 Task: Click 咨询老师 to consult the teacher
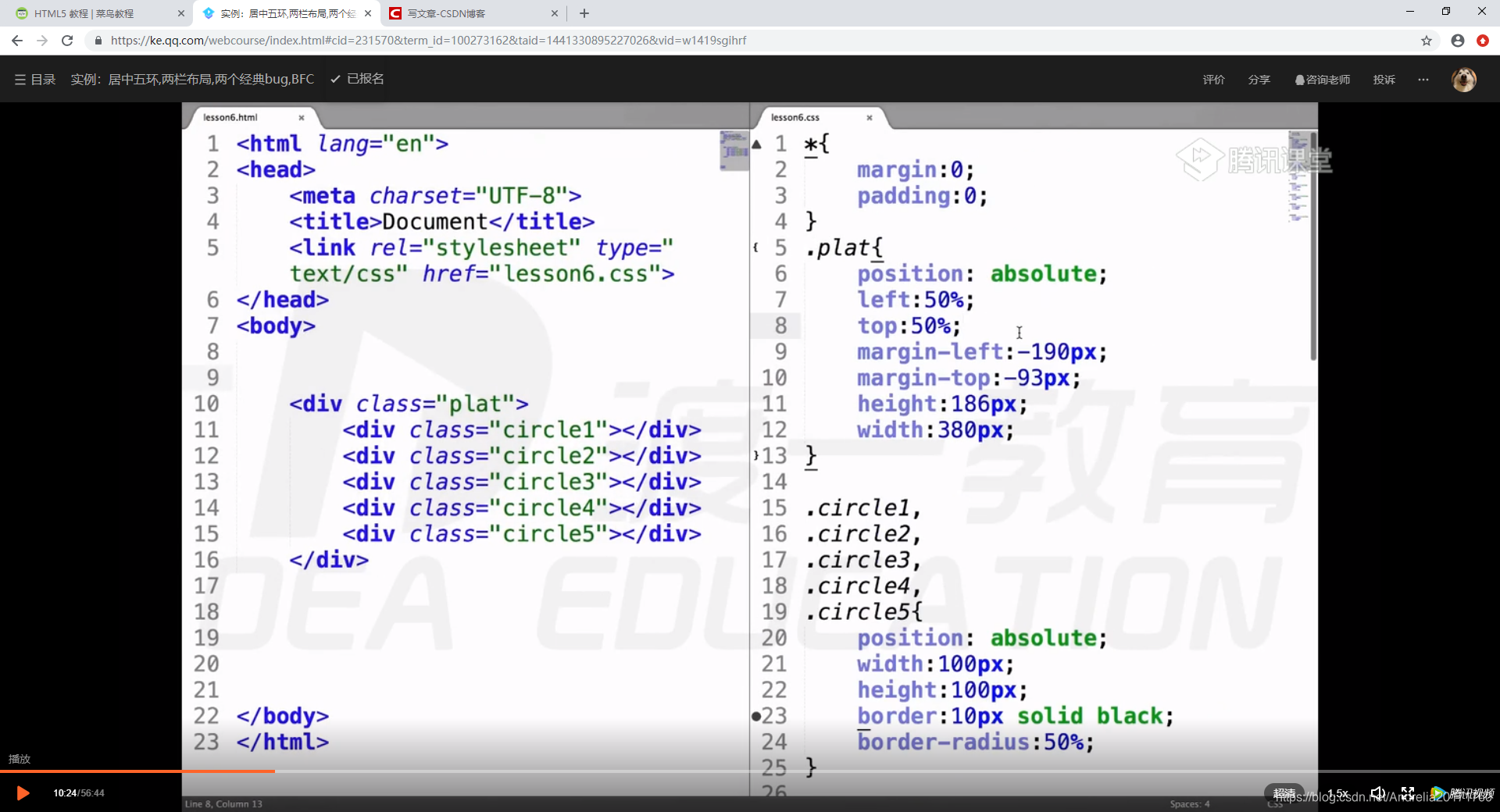point(1322,80)
